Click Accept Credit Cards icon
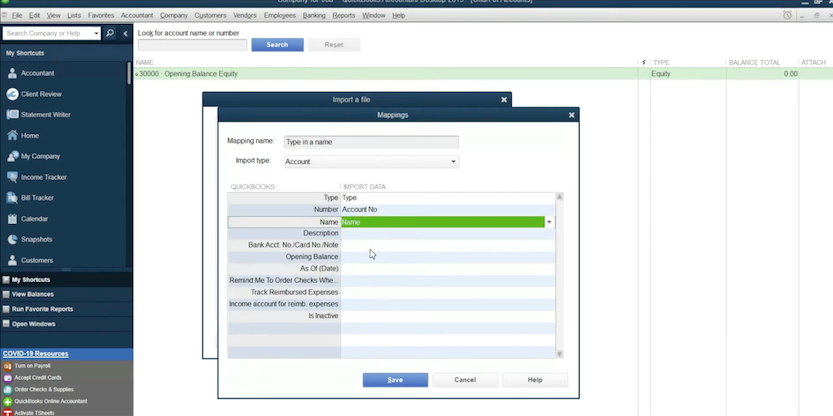Viewport: 833px width, 416px height. [7, 378]
